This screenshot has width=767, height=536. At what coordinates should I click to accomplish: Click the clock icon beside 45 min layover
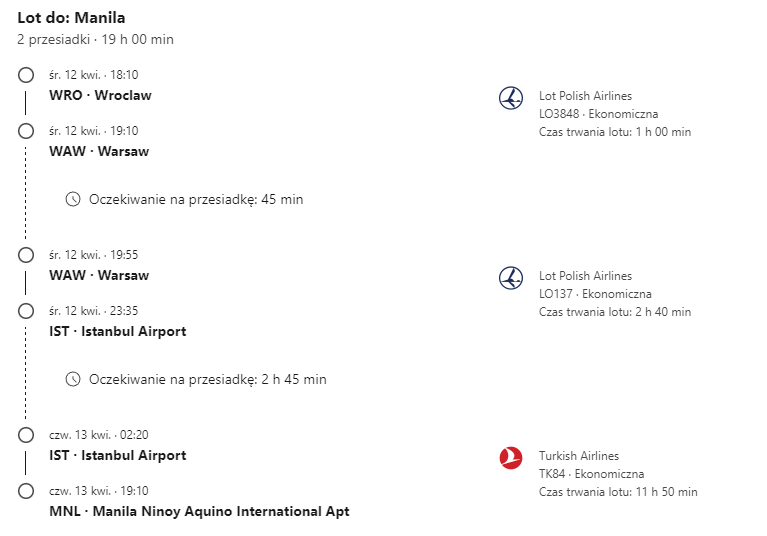coord(73,199)
